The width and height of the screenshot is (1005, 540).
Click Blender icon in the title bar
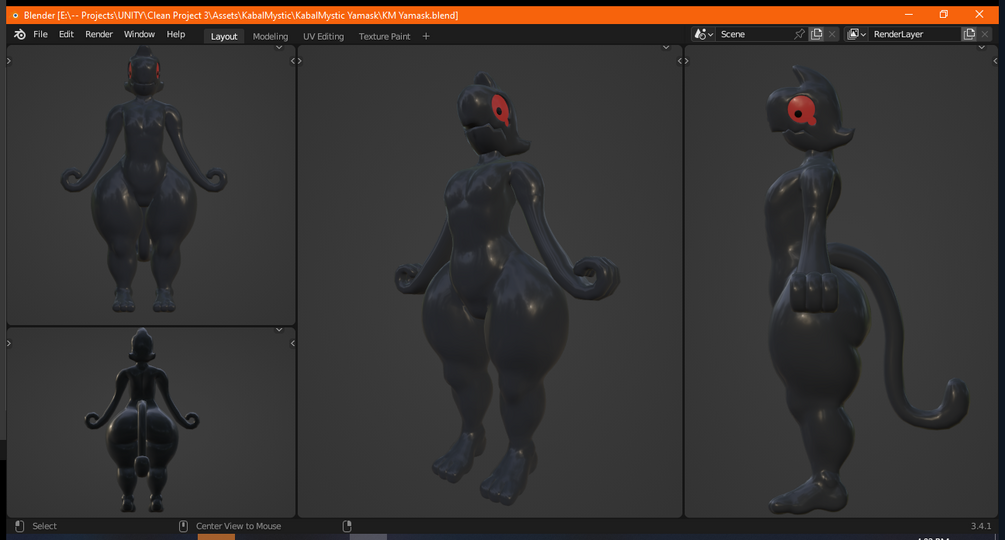coord(15,15)
